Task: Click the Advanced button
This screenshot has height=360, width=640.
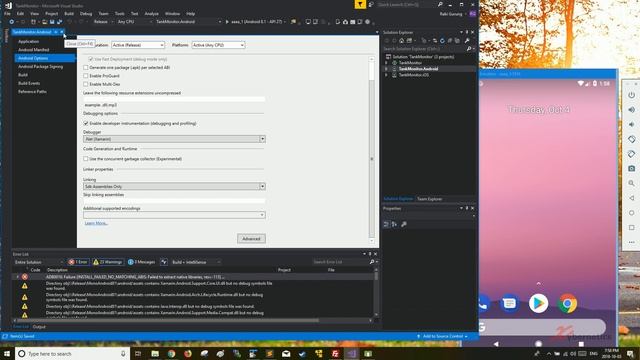Action: point(251,239)
